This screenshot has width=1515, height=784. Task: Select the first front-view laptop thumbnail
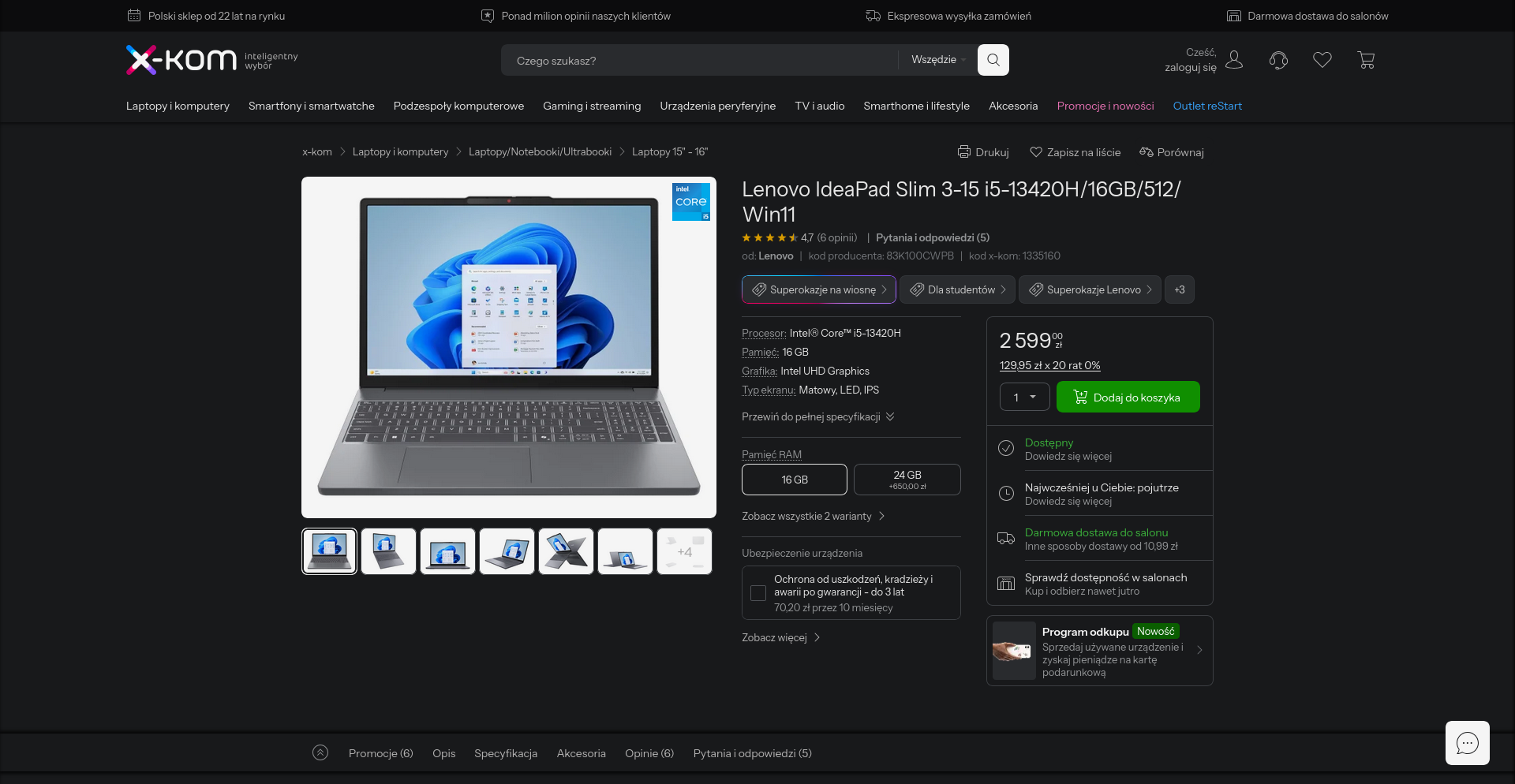[329, 551]
